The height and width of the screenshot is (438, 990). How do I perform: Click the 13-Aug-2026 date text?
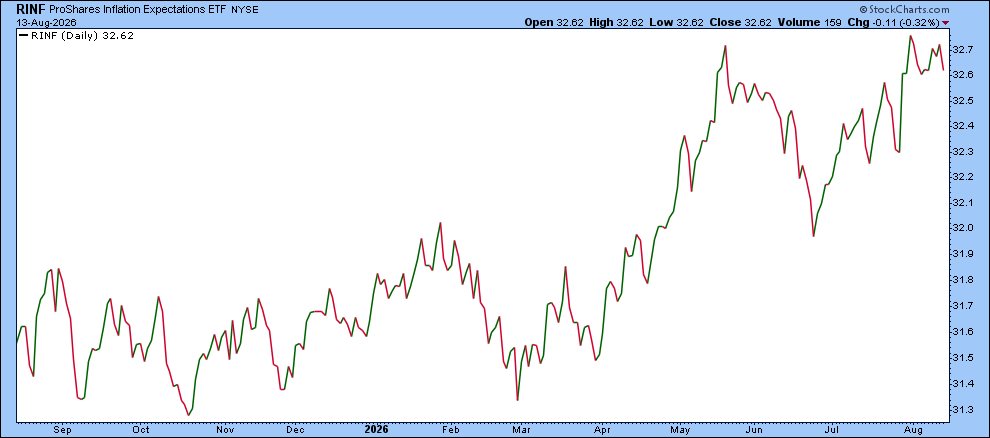(47, 22)
